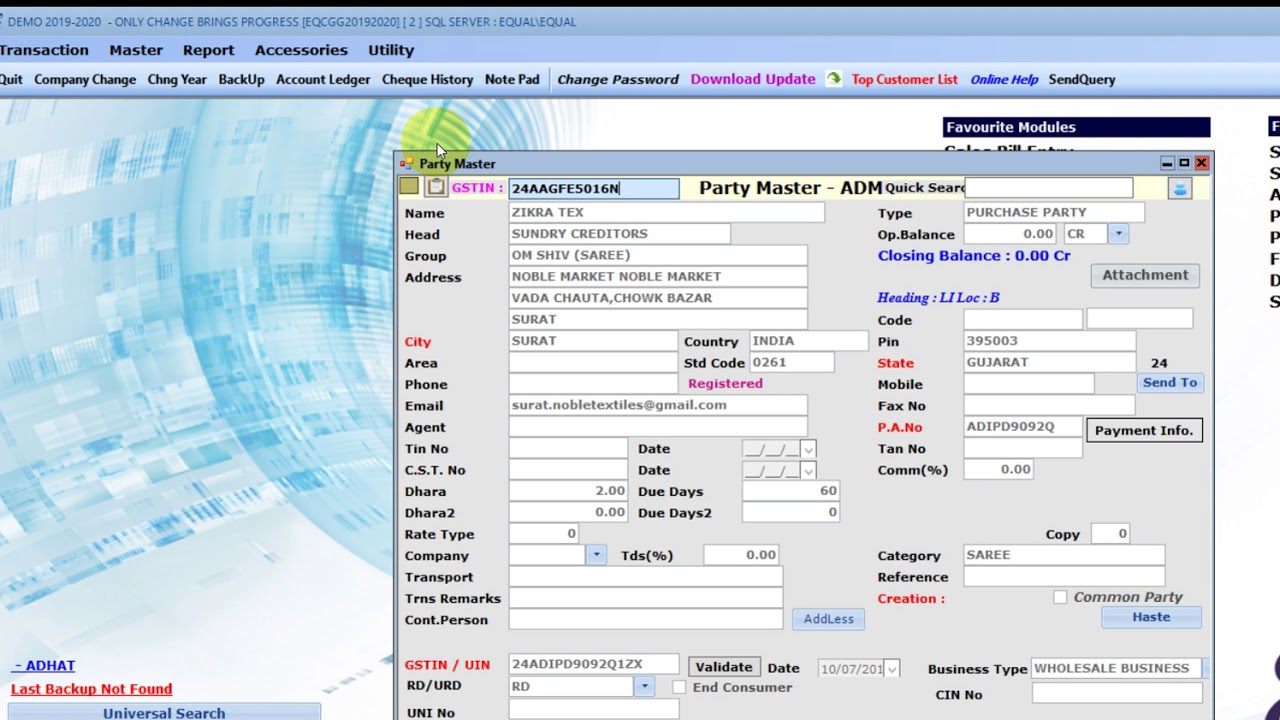
Task: Click the Due Days field showing 60
Action: pos(791,491)
